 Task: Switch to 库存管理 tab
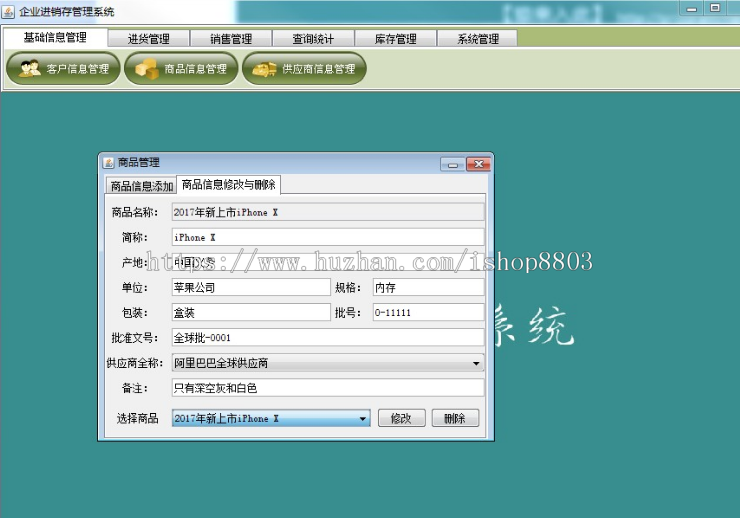395,39
